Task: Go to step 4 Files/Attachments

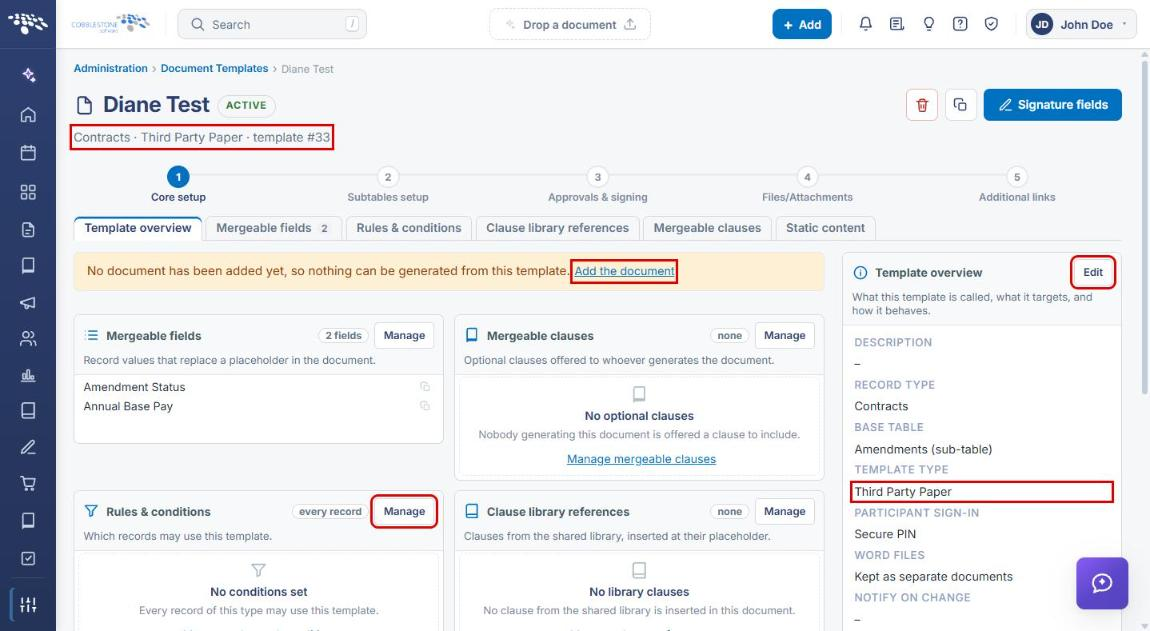Action: 807,185
